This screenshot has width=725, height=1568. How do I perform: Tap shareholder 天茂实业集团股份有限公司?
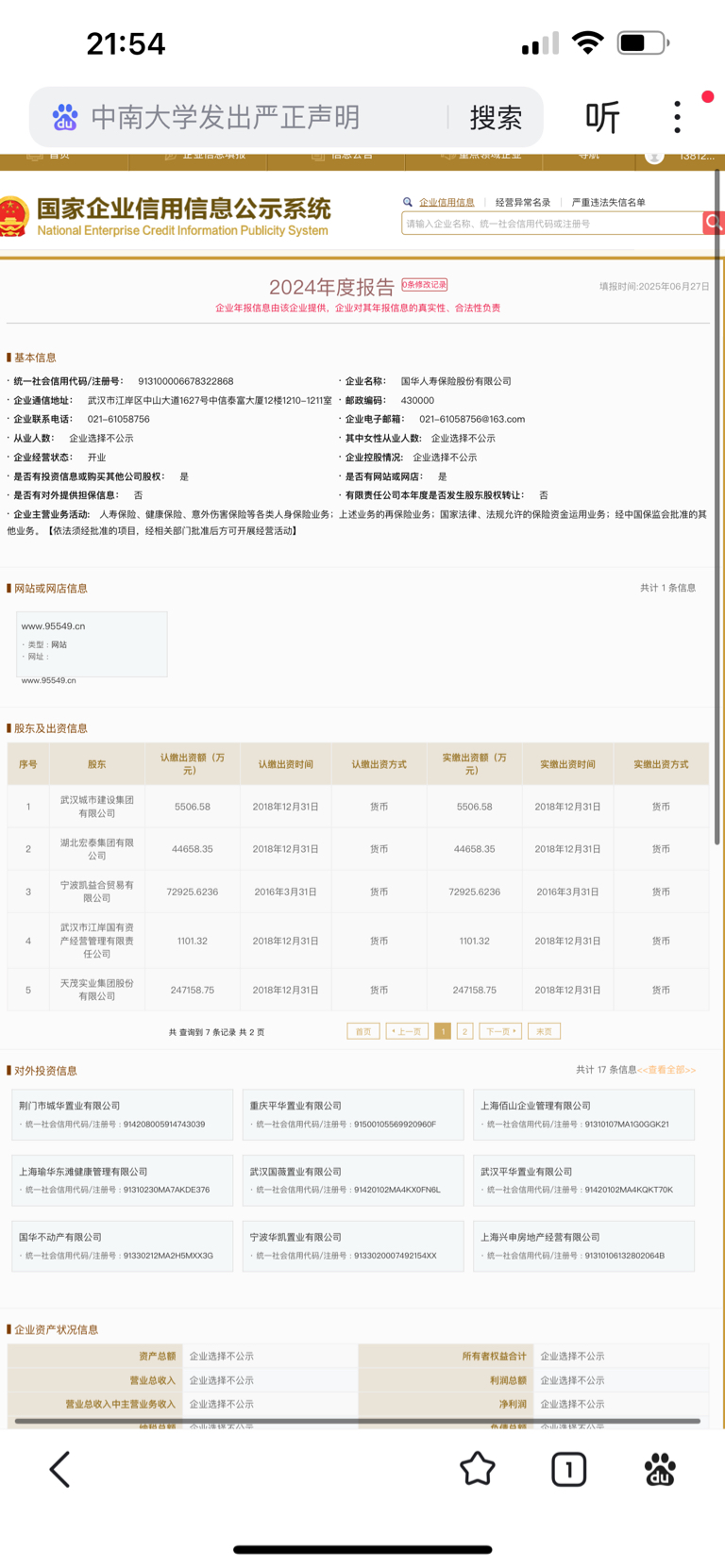tap(96, 990)
